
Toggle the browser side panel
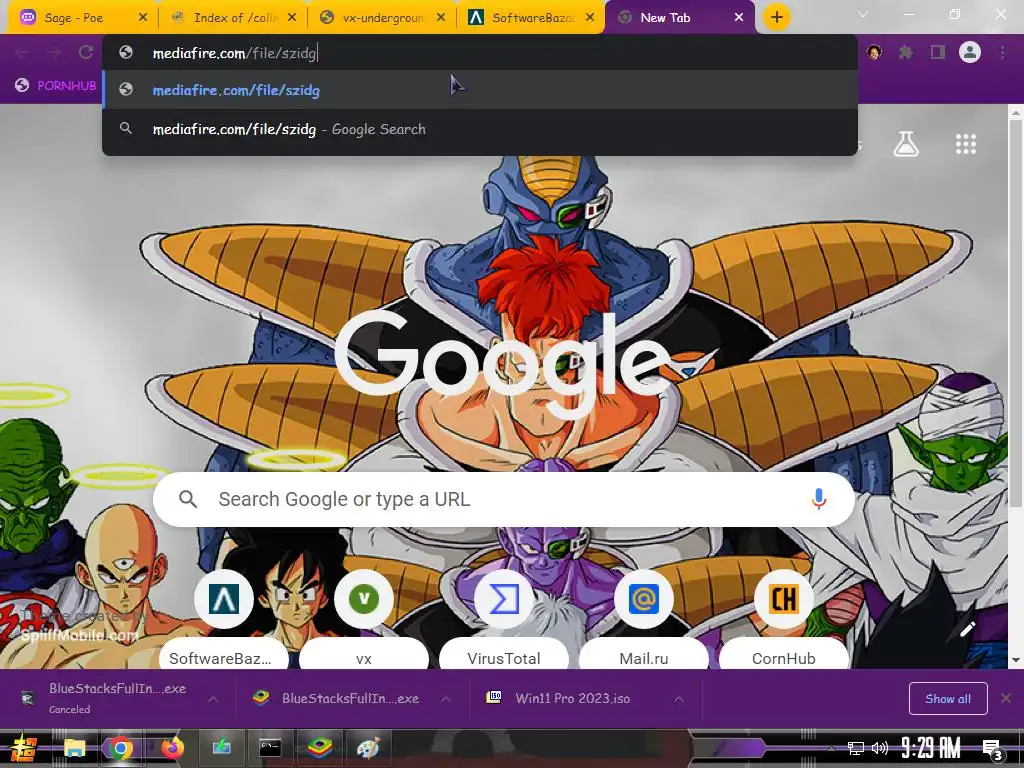pyautogui.click(x=938, y=52)
